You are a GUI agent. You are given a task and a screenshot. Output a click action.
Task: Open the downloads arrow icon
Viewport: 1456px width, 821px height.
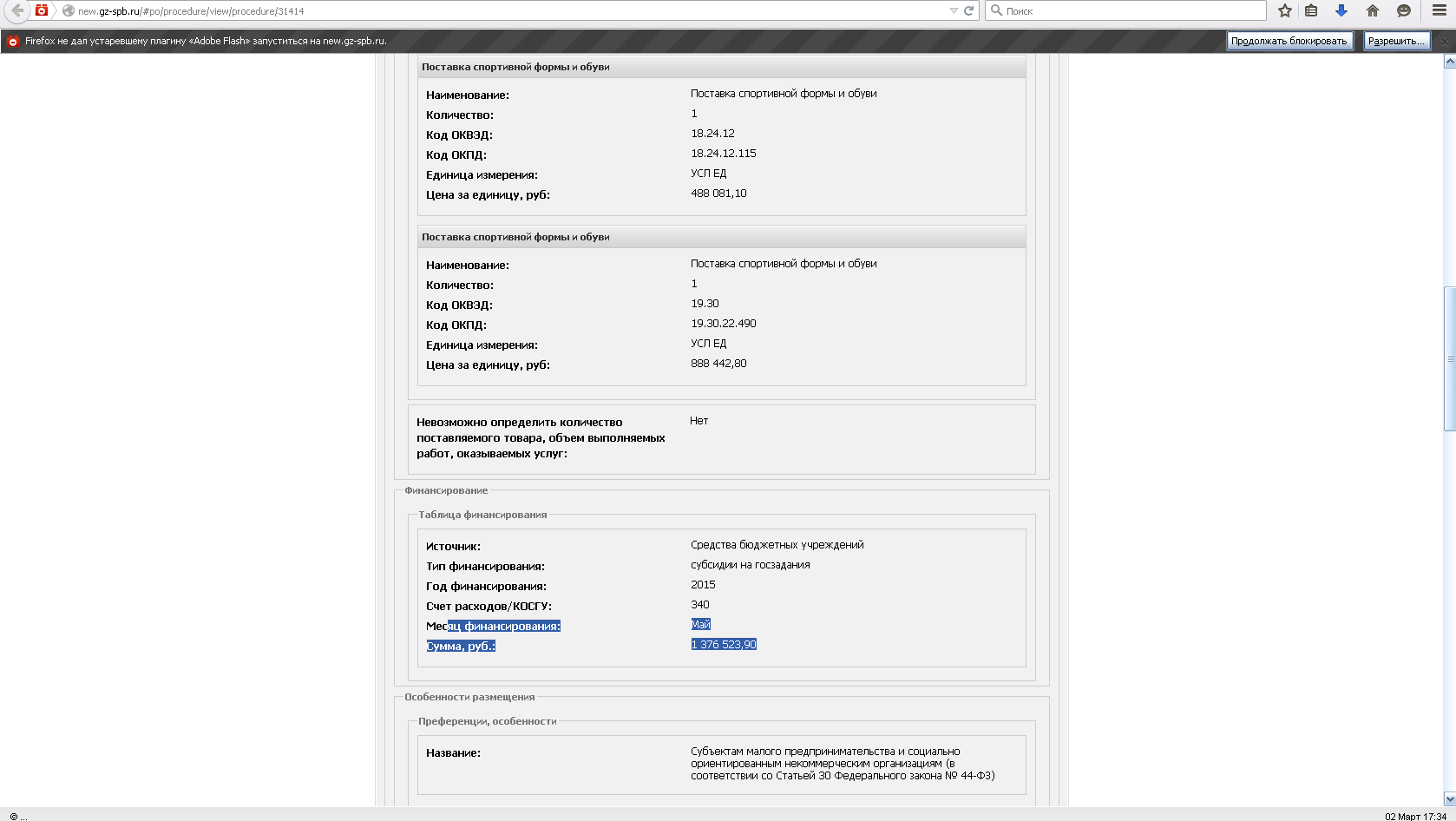coord(1341,10)
